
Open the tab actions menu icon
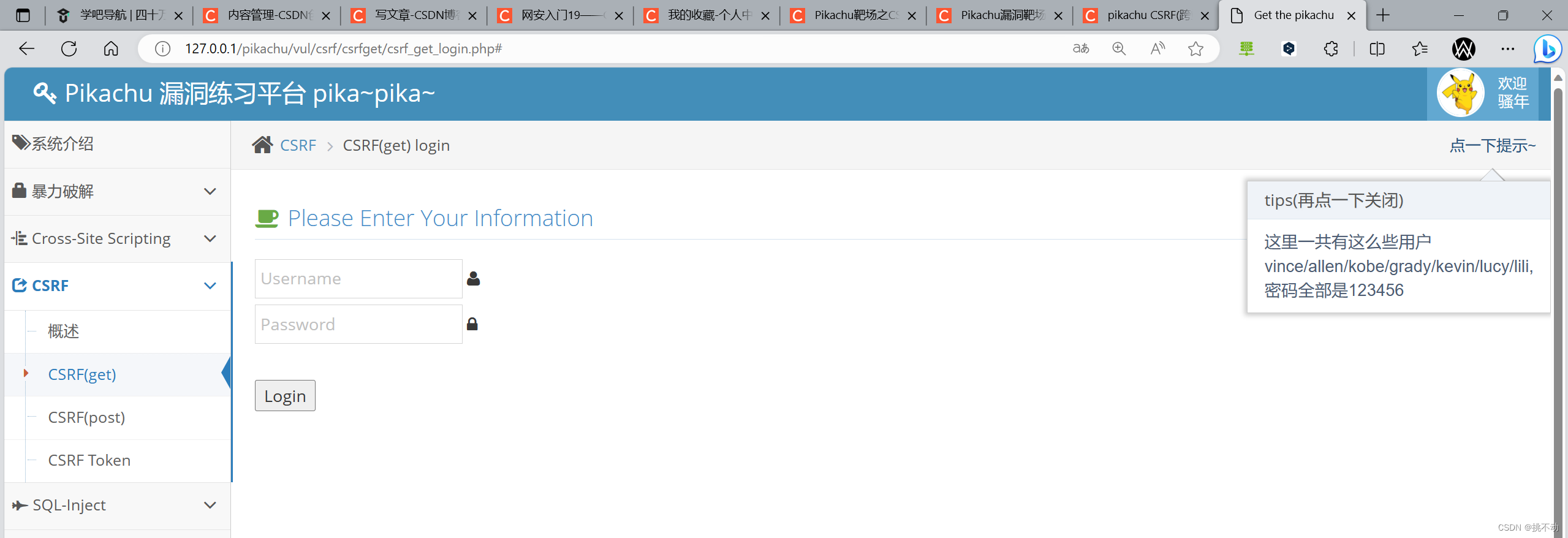(23, 15)
